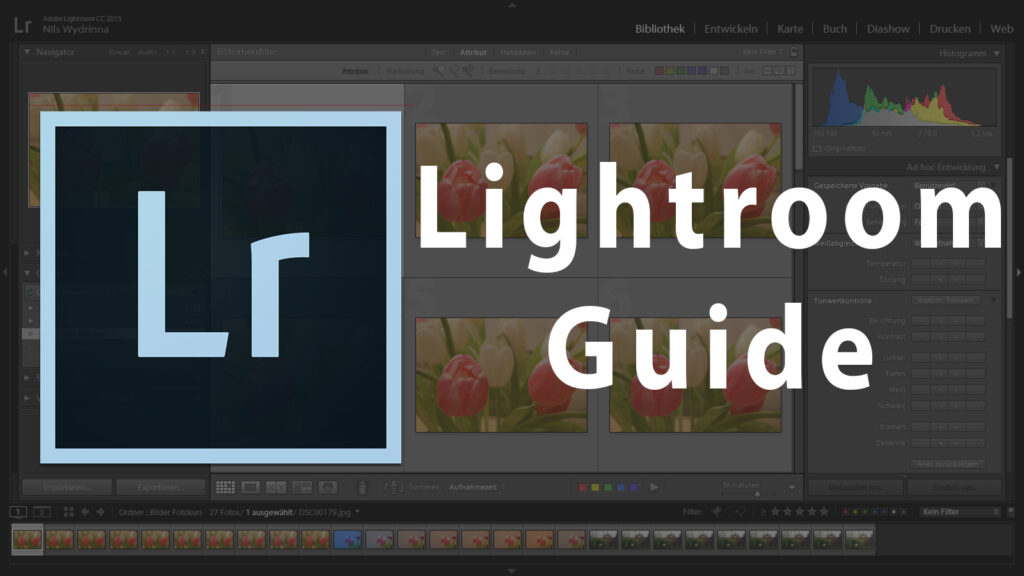Switch to loupe view in the toolbar

[250, 487]
